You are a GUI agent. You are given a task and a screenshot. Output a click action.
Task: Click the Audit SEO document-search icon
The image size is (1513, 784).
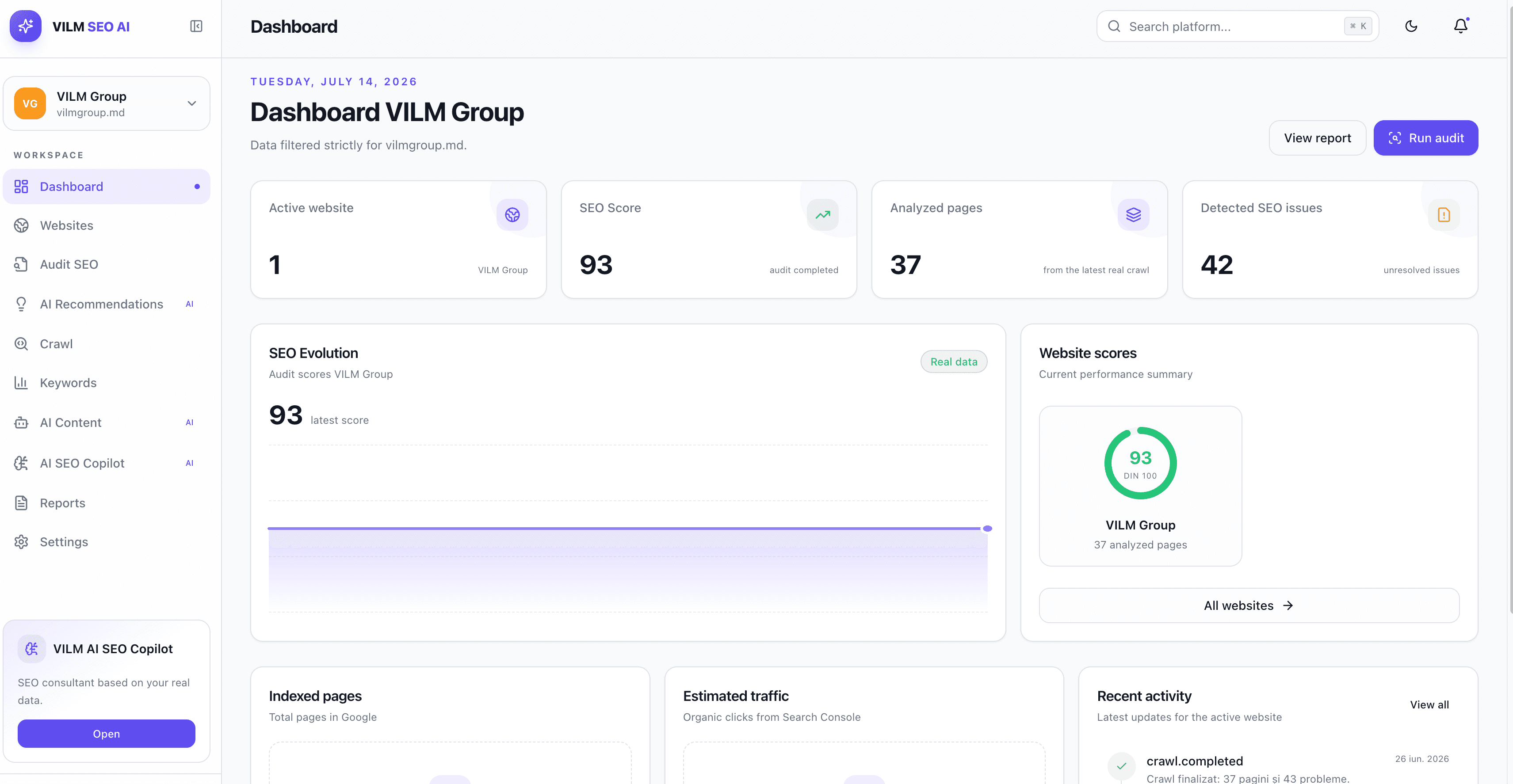(x=21, y=264)
